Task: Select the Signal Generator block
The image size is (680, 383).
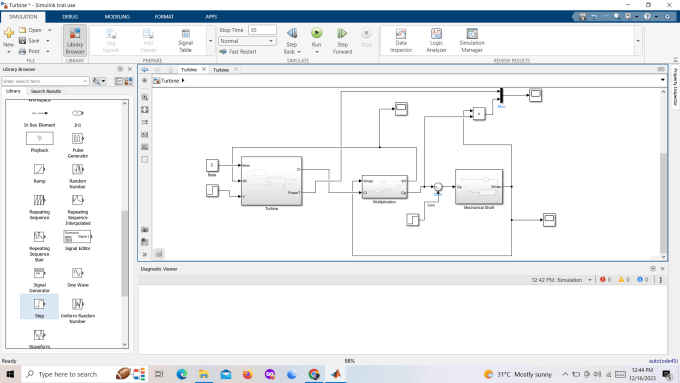Action: coord(39,279)
